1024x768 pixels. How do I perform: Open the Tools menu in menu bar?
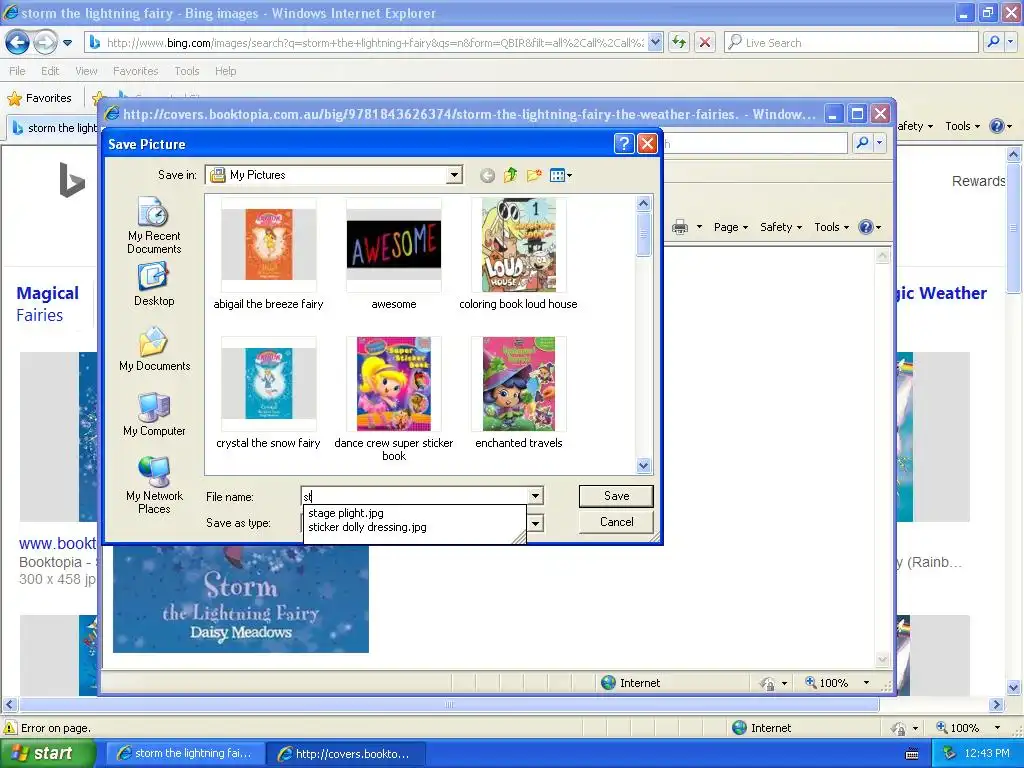(187, 71)
